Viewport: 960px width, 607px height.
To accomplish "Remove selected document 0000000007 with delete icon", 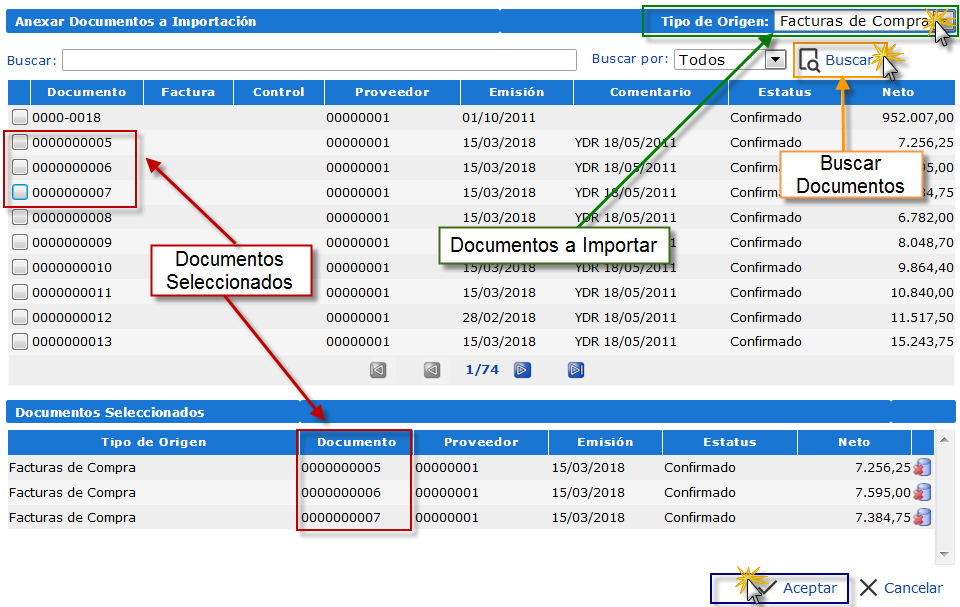I will [922, 518].
